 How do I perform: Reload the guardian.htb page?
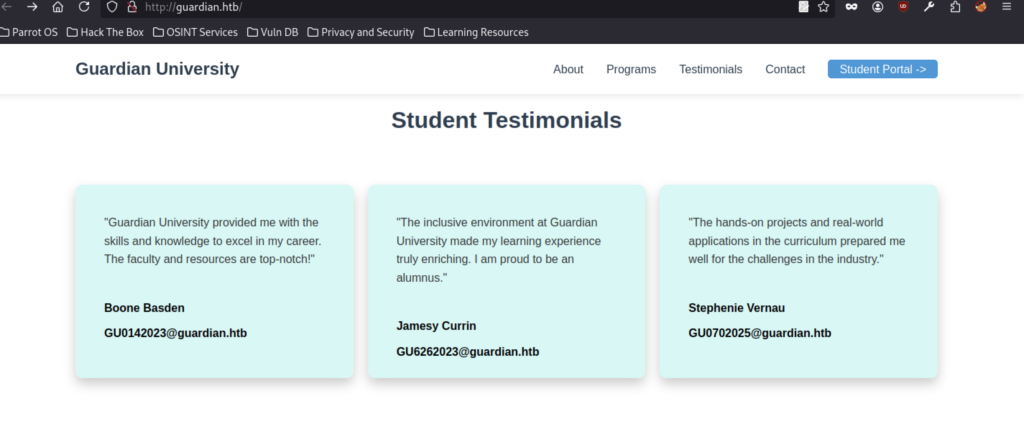[x=83, y=7]
